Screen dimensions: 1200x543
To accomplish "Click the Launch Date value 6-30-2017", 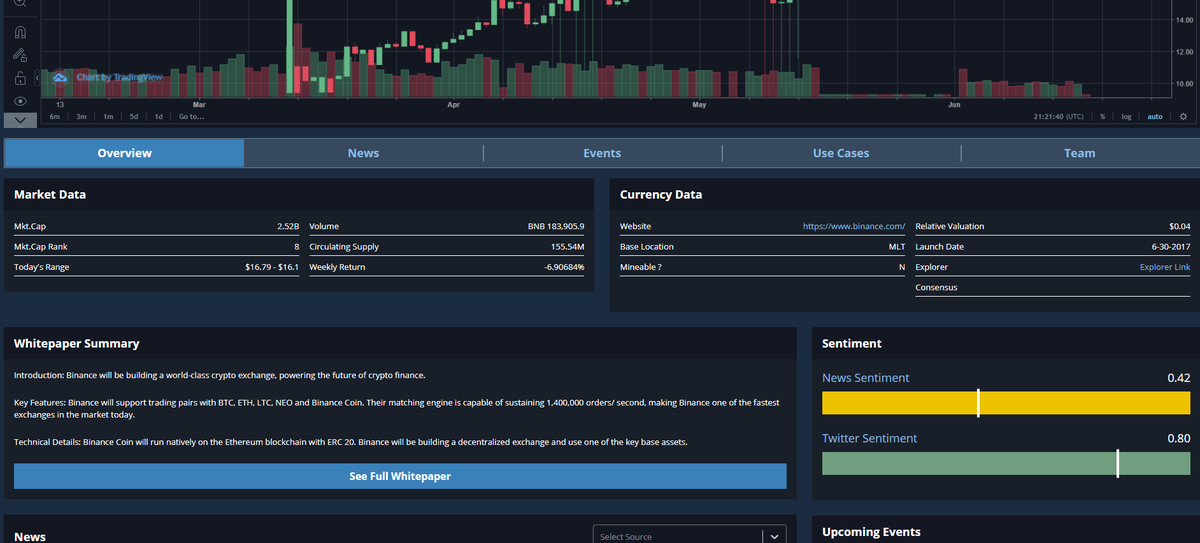I will pos(1171,246).
